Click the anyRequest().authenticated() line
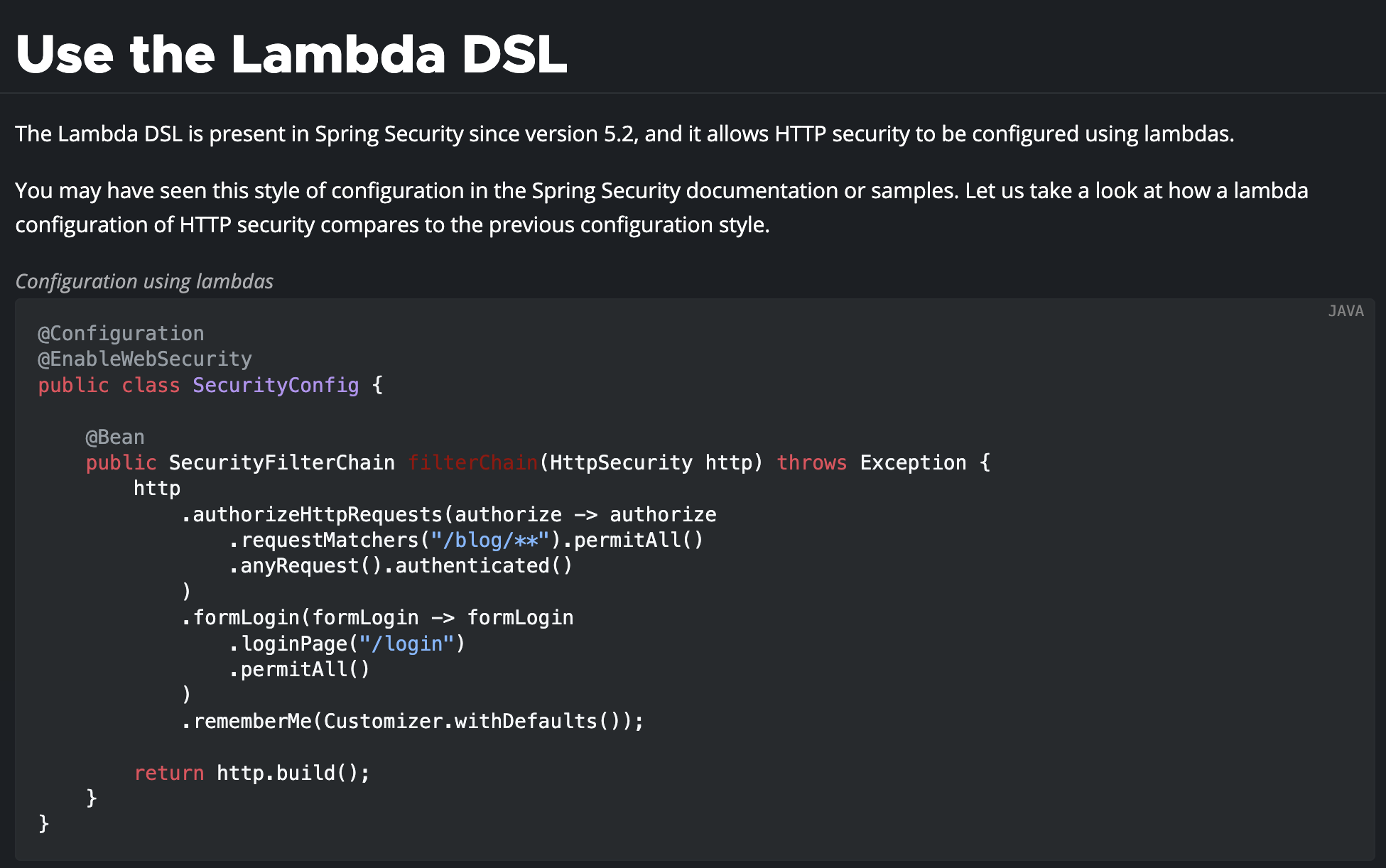The image size is (1386, 868). (x=401, y=565)
